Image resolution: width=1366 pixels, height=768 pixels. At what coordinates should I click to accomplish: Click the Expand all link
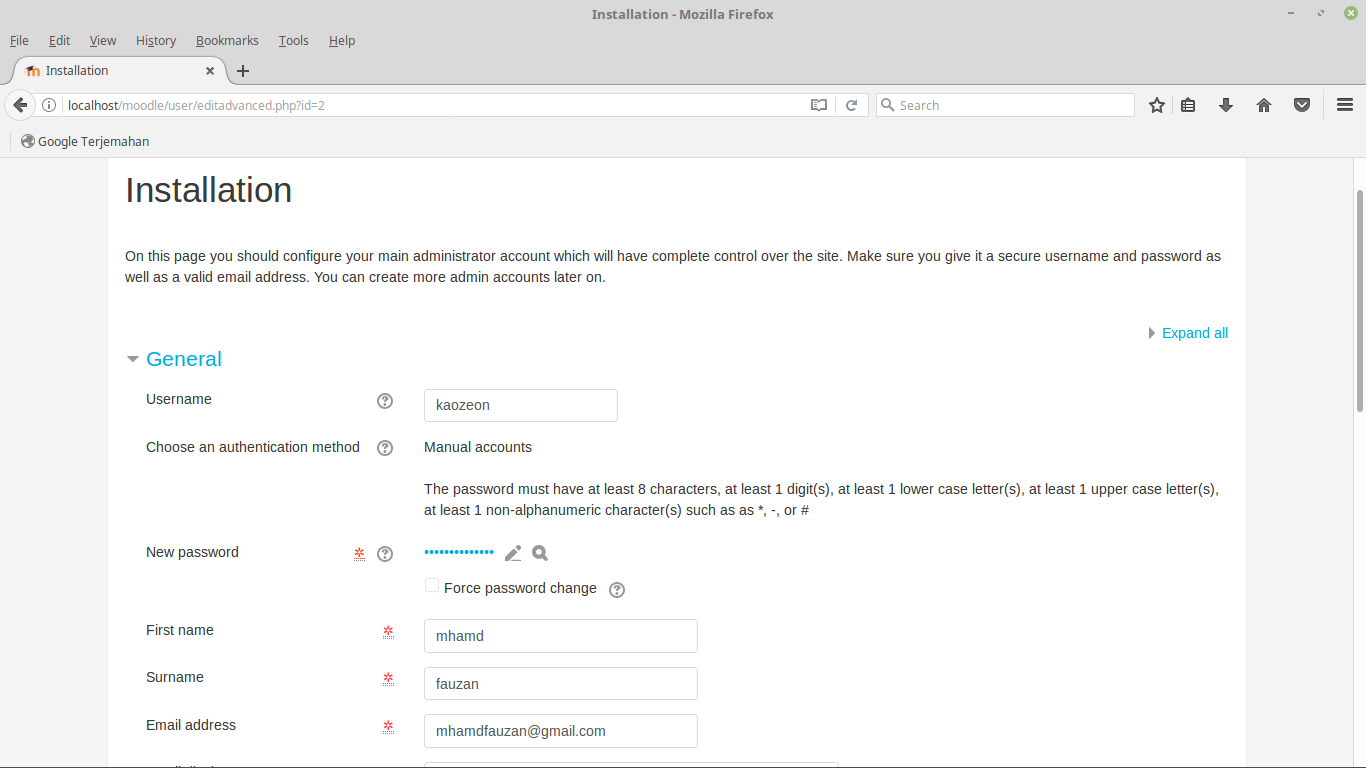[x=1194, y=333]
